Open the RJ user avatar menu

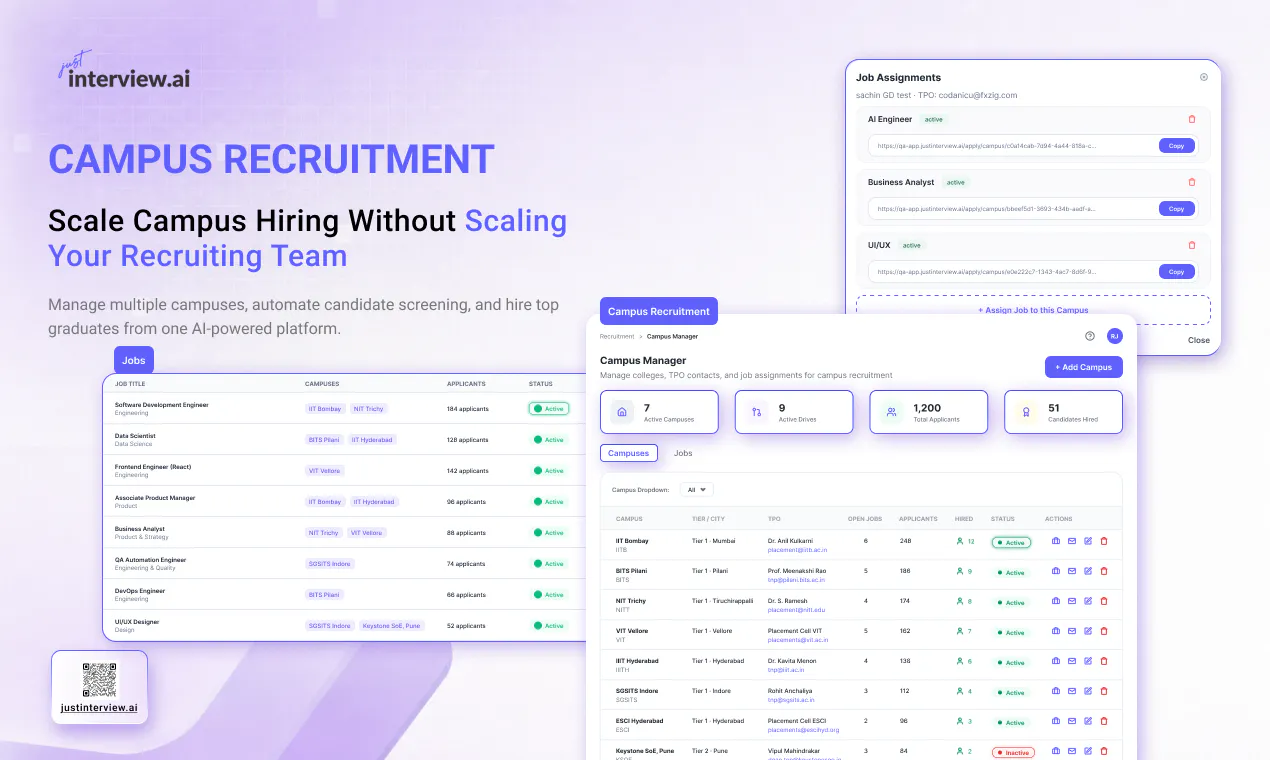pos(1115,336)
